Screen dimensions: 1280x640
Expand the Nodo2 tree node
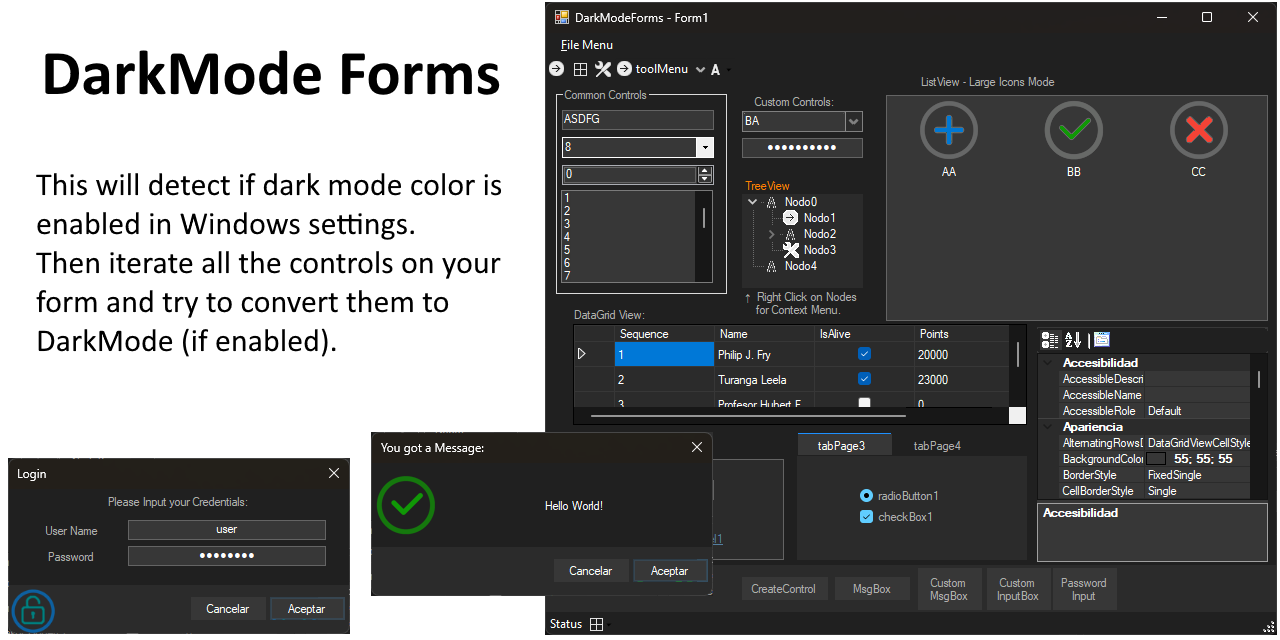point(773,233)
